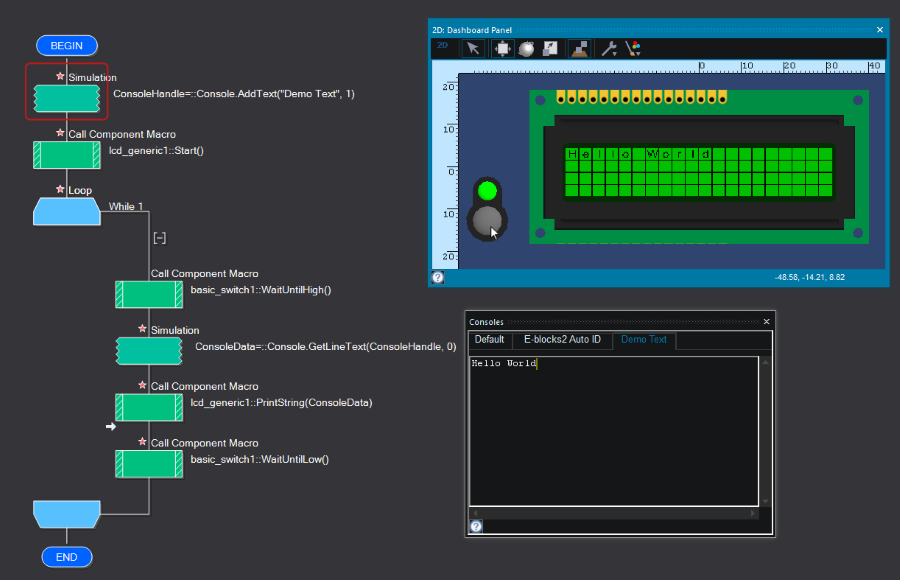Click the Consoles window title
Screen dimensions: 900x580
pos(486,322)
